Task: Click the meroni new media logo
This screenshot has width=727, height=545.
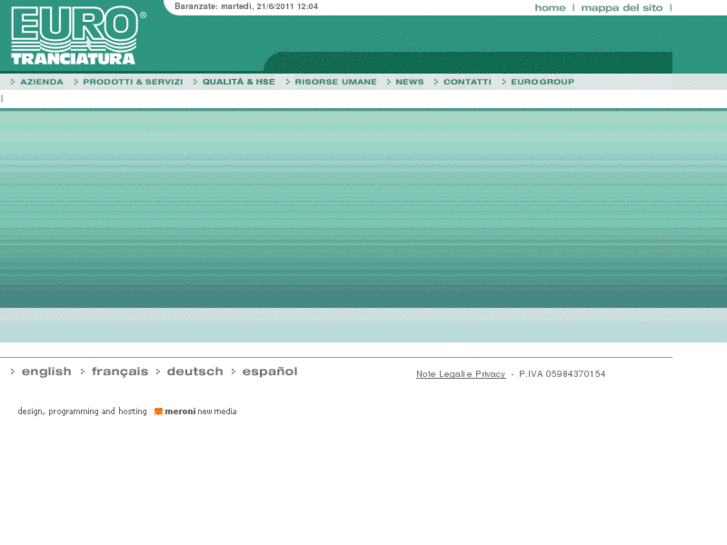Action: (x=195, y=411)
